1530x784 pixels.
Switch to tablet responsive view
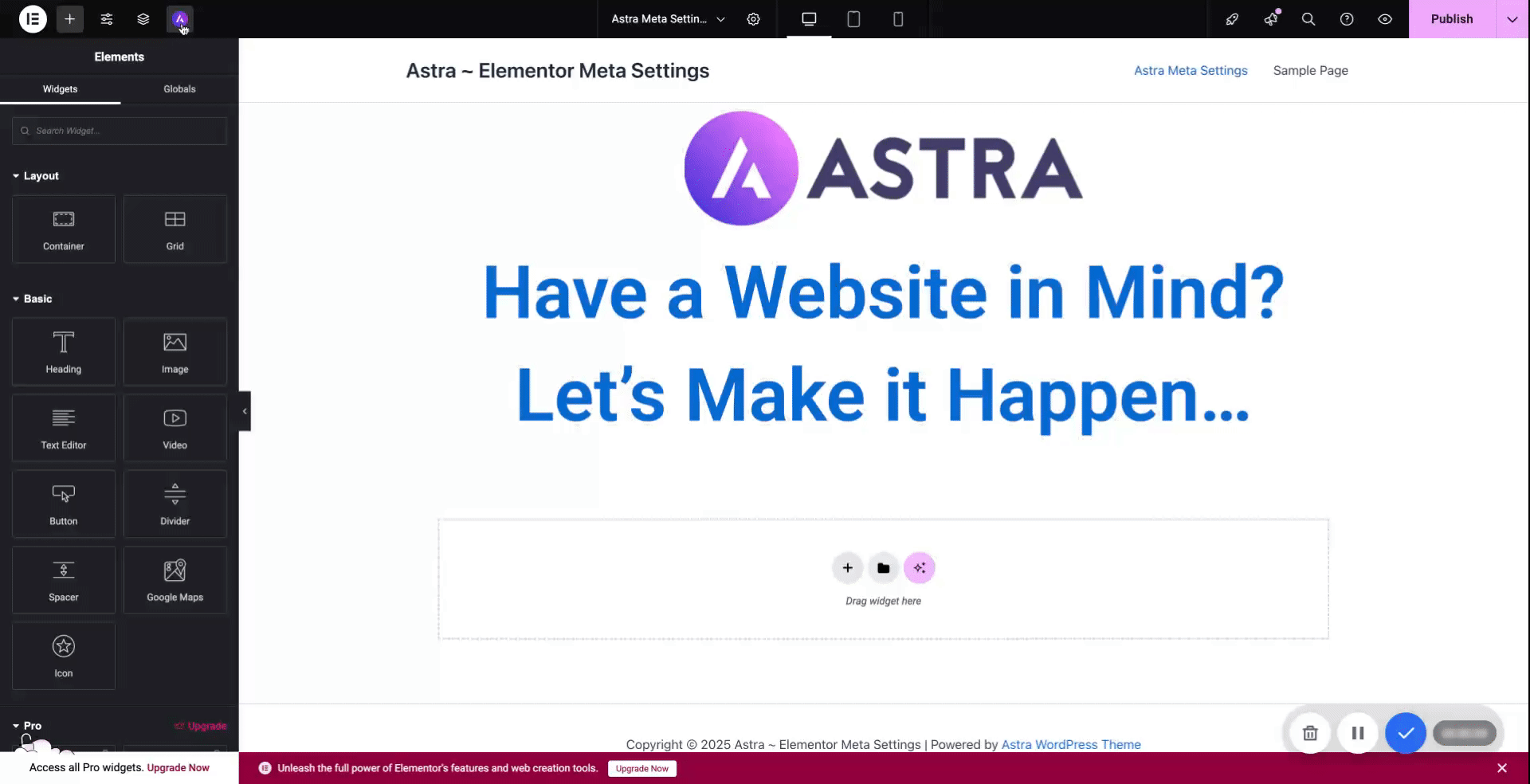point(853,19)
